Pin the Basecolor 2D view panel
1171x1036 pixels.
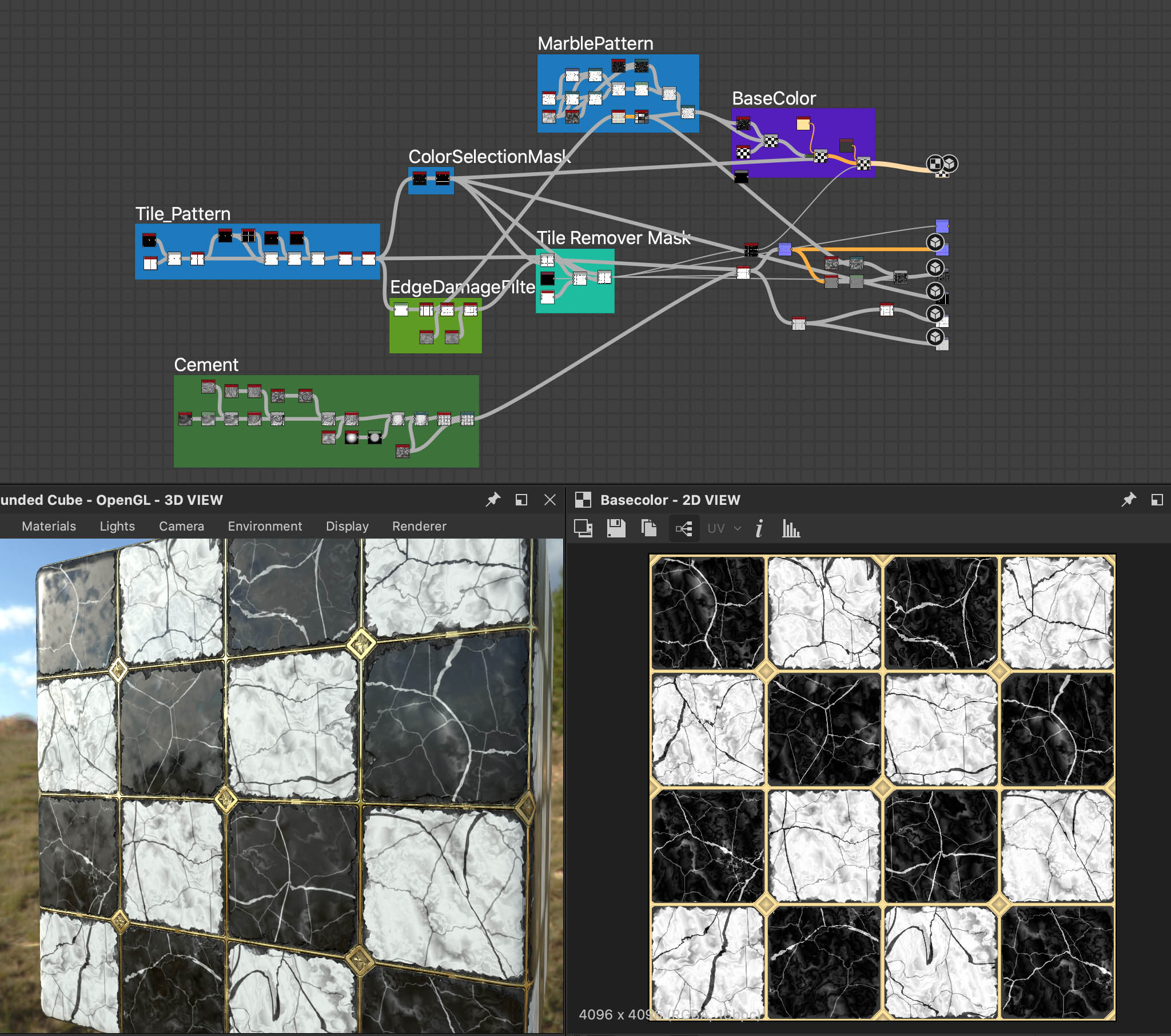pos(1128,500)
